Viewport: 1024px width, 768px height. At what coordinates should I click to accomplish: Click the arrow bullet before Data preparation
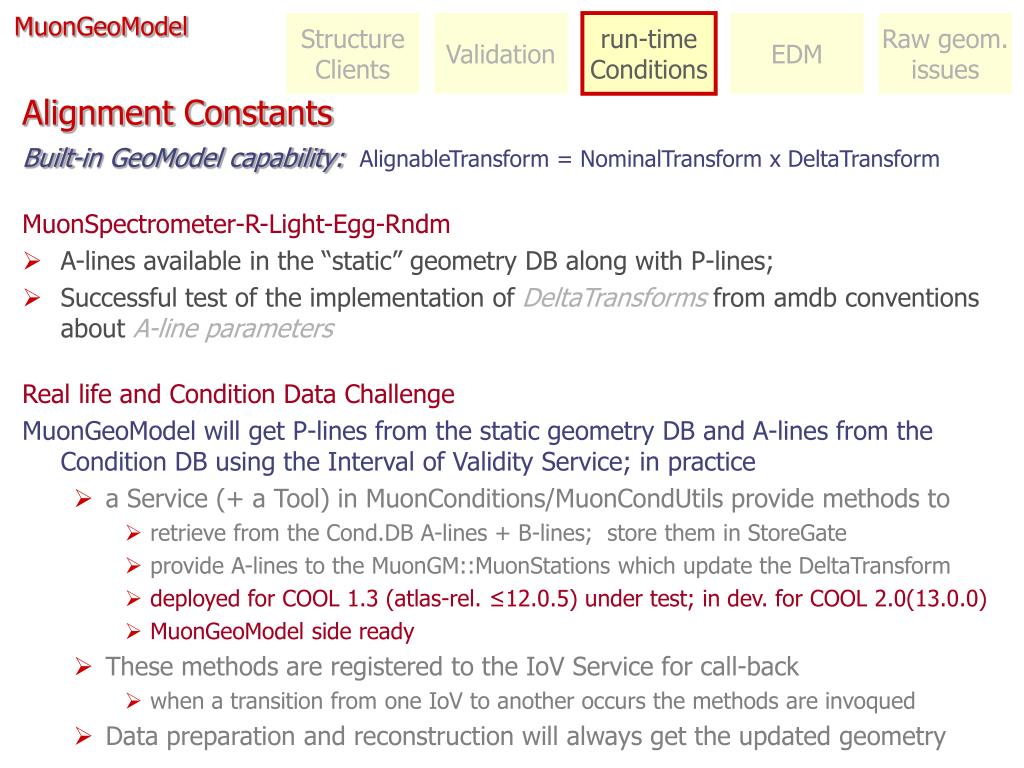[83, 737]
